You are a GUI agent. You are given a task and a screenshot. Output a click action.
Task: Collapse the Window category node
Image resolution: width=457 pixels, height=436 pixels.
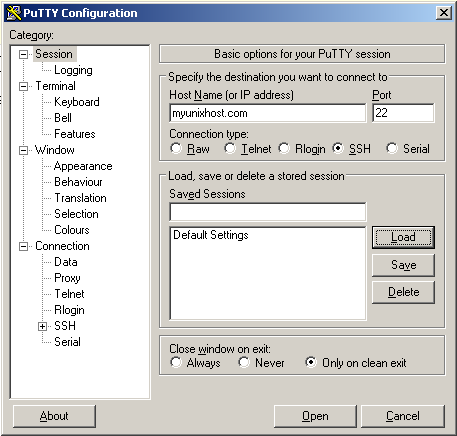[x=23, y=150]
